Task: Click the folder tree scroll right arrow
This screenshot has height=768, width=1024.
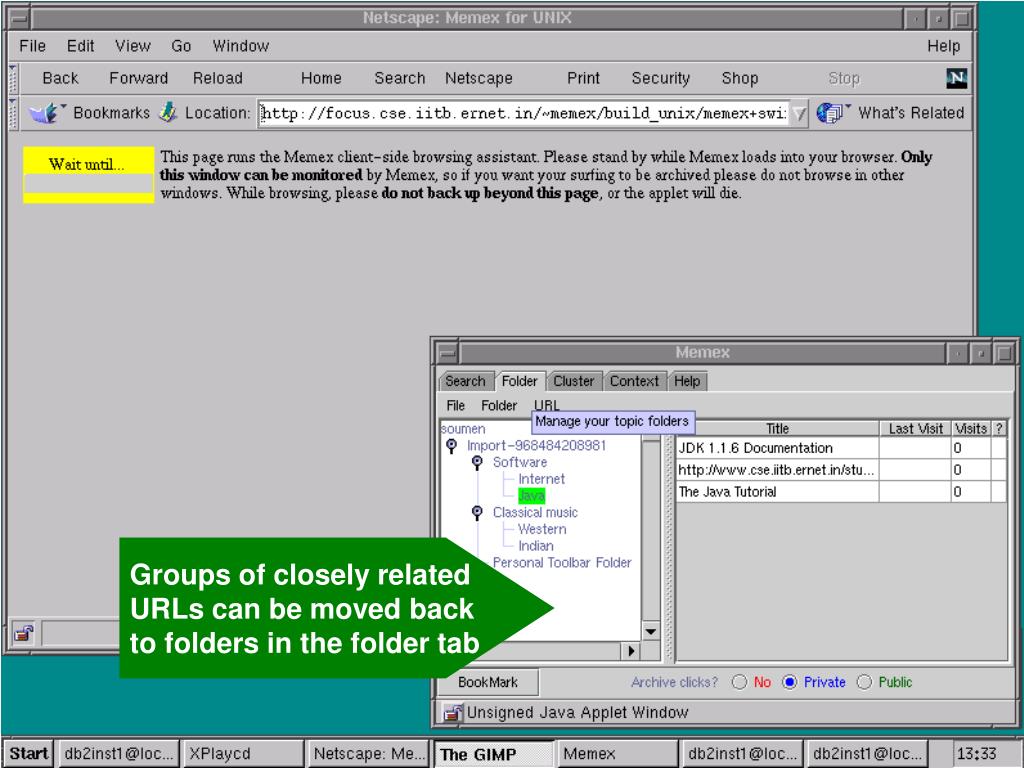Action: (631, 650)
